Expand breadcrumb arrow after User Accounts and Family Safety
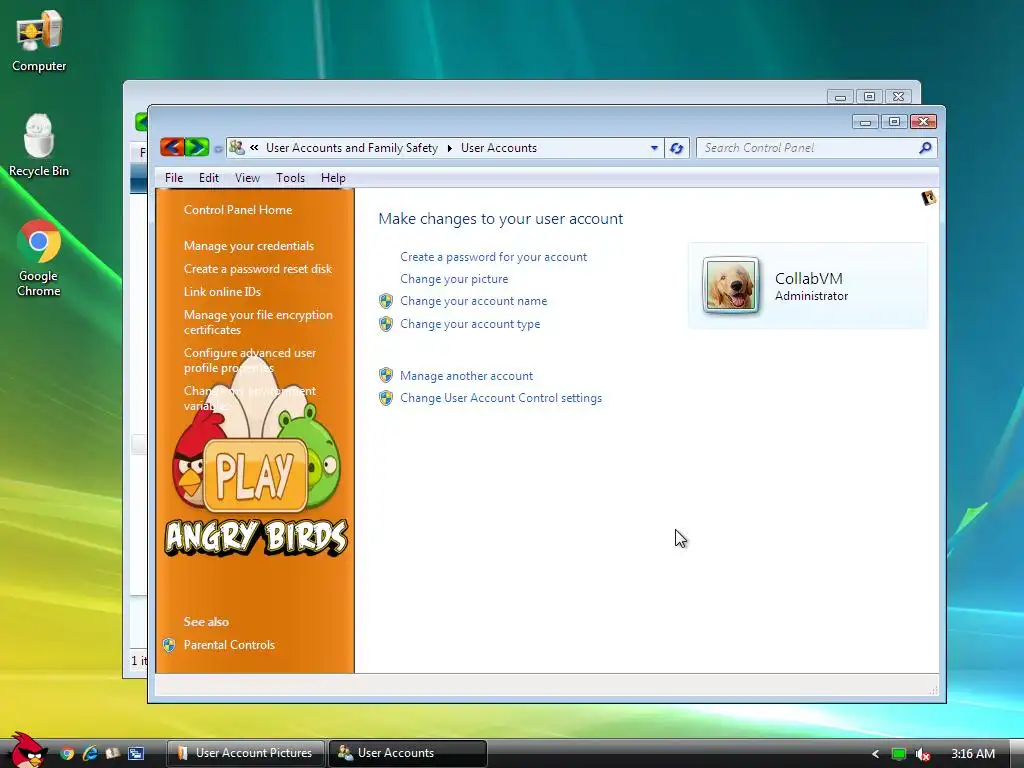The image size is (1024, 768). coord(449,148)
